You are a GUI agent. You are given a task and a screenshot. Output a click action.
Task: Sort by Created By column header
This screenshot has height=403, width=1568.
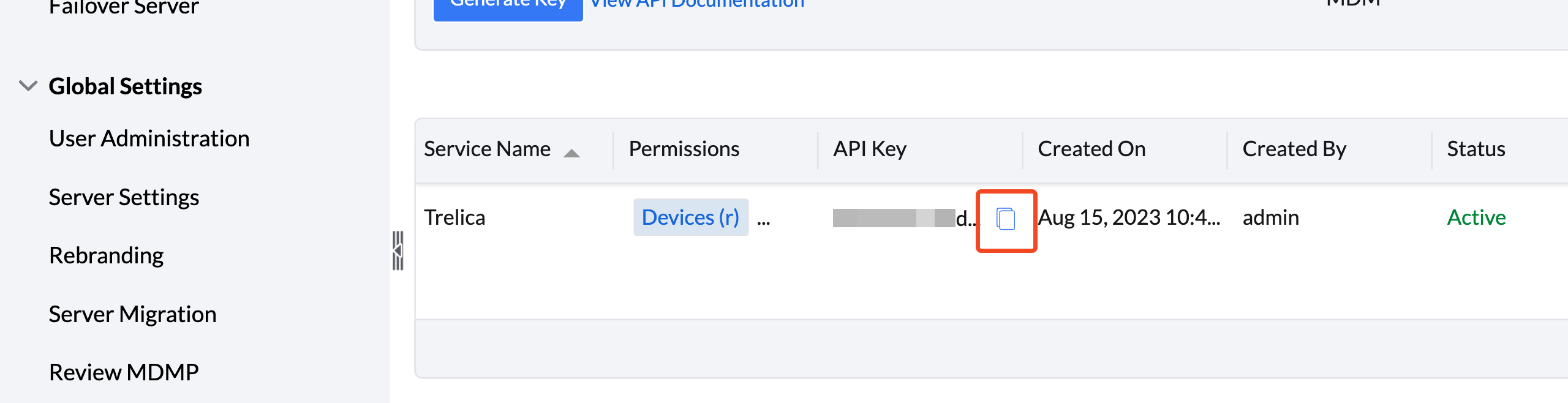pyautogui.click(x=1294, y=149)
